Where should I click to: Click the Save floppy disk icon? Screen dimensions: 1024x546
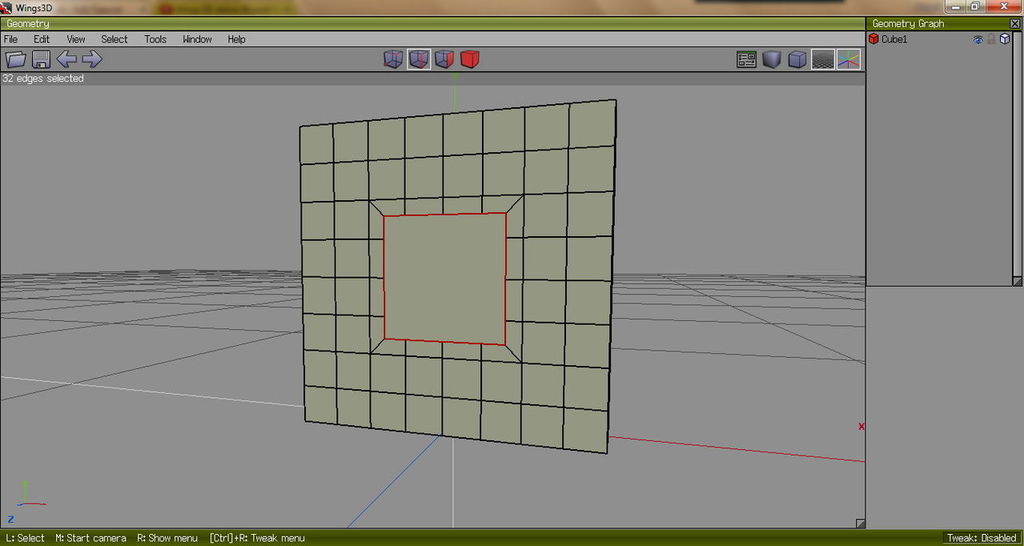coord(42,60)
